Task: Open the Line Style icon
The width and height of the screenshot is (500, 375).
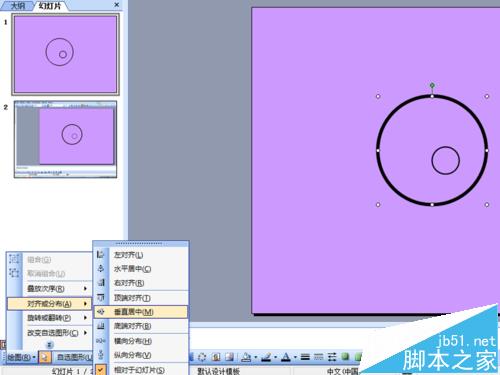Action: coord(305,357)
